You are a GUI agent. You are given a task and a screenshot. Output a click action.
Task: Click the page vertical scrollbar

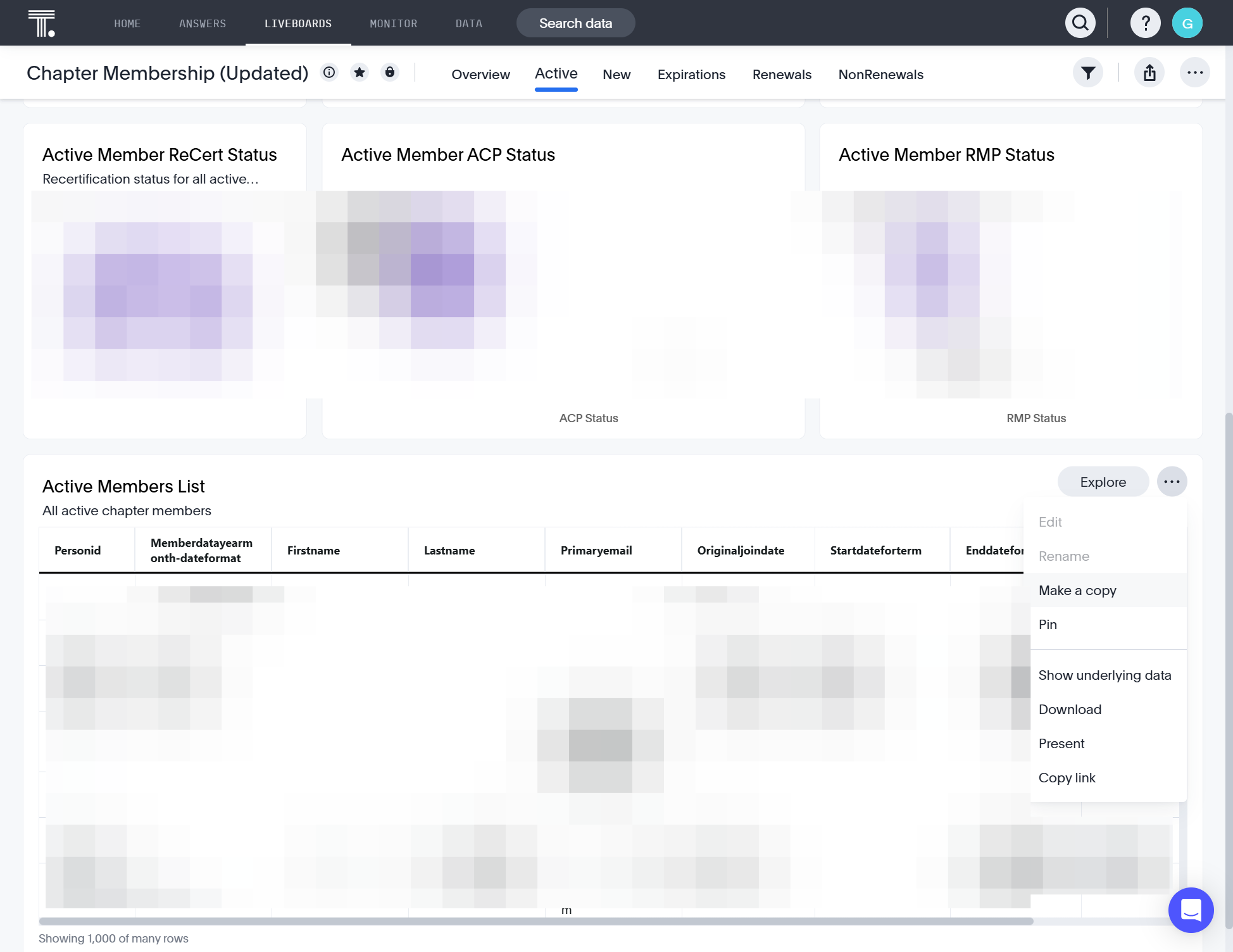pos(1229,671)
